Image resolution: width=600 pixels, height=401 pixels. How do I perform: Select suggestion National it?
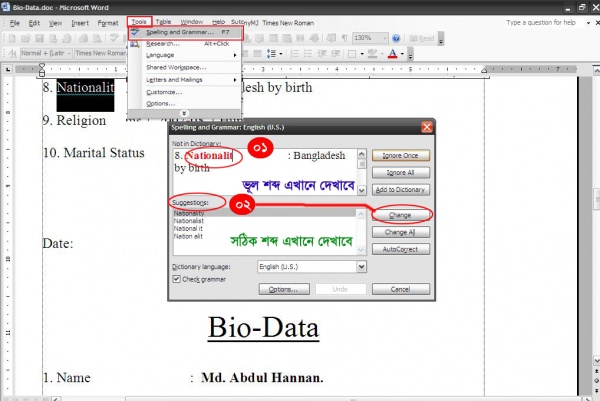tap(188, 228)
